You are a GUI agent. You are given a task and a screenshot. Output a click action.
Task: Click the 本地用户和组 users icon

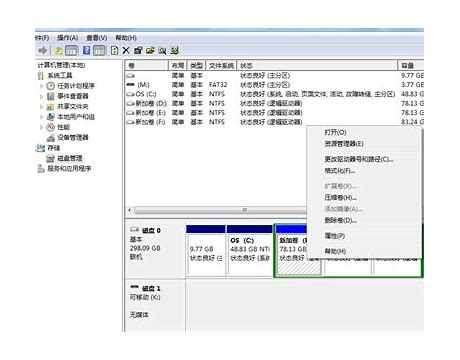click(50, 117)
